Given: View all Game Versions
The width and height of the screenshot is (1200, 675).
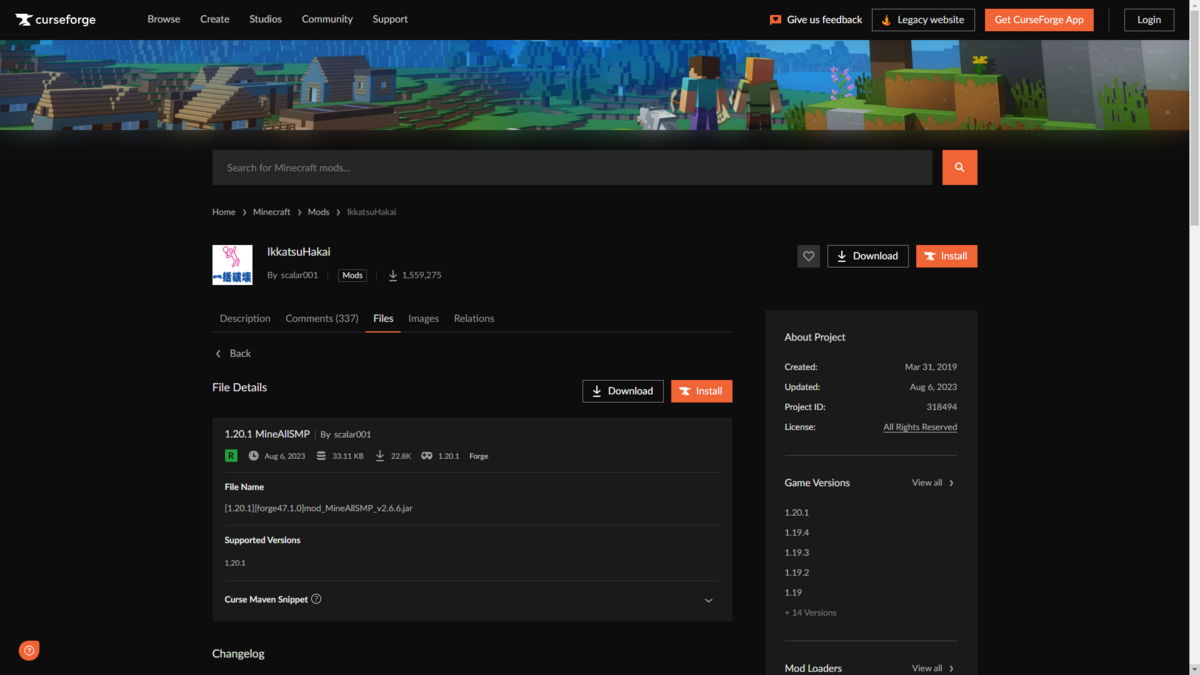Looking at the screenshot, I should click(x=933, y=483).
